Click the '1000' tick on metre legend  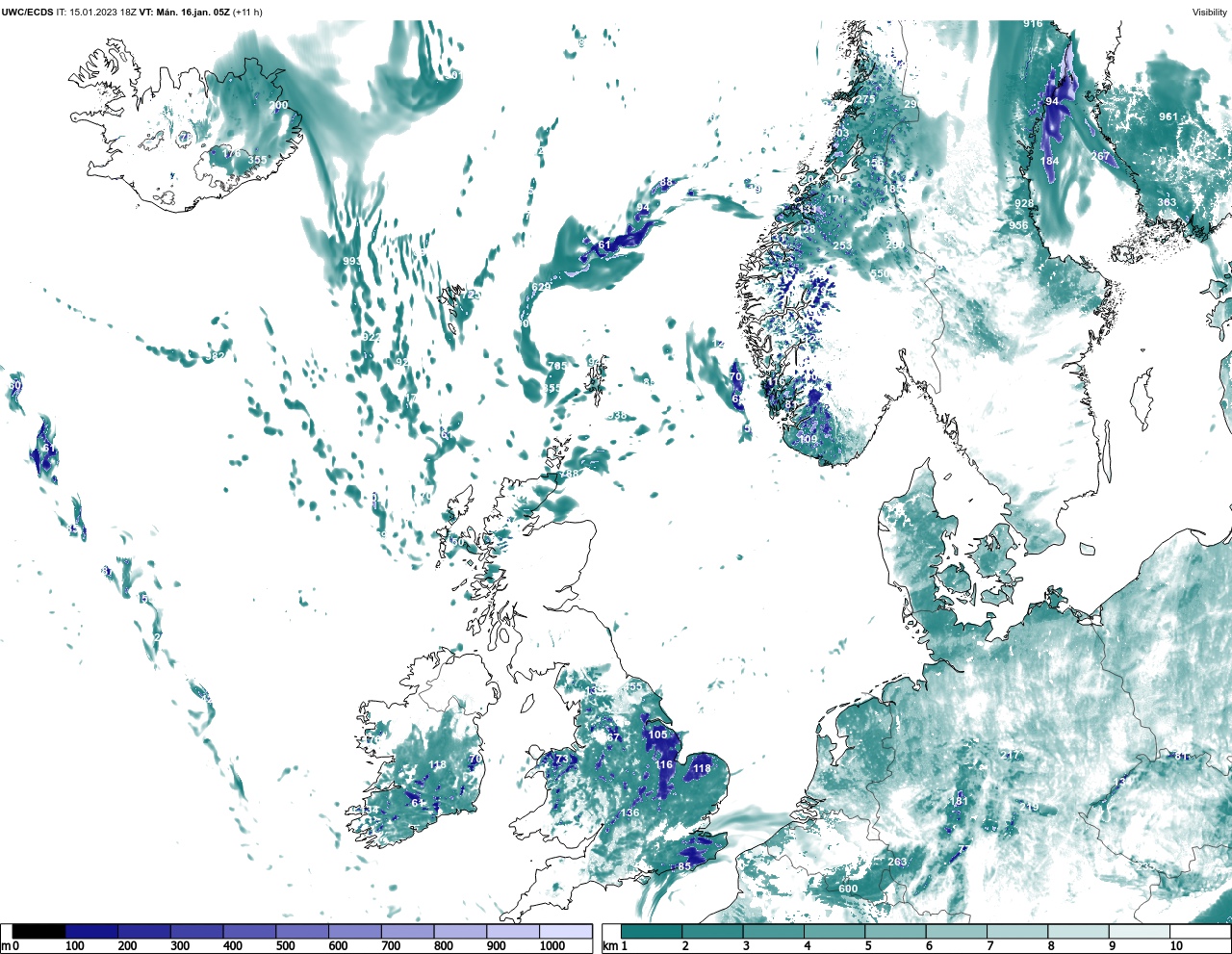(x=552, y=946)
